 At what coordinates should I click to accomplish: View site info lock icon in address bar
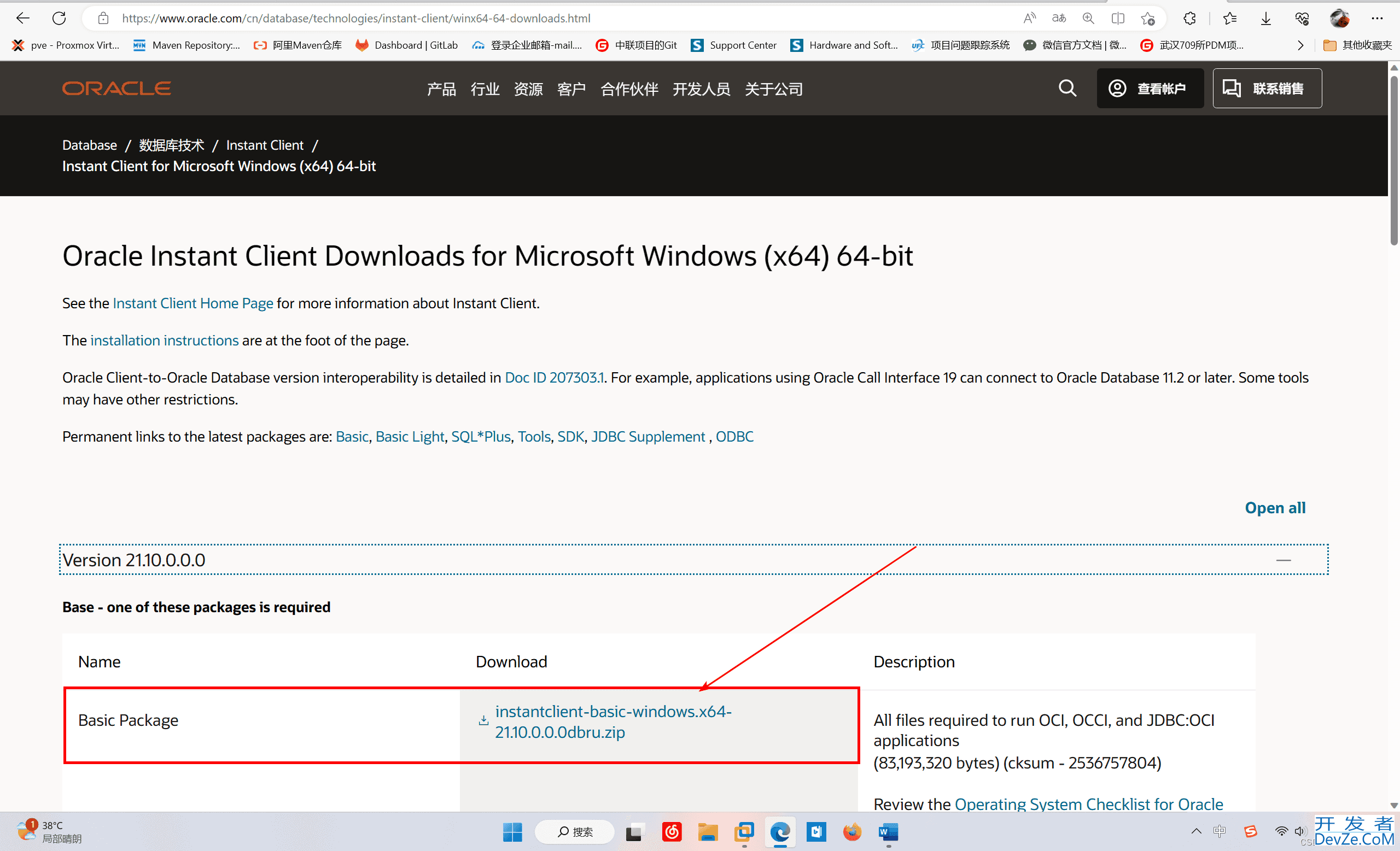point(103,18)
